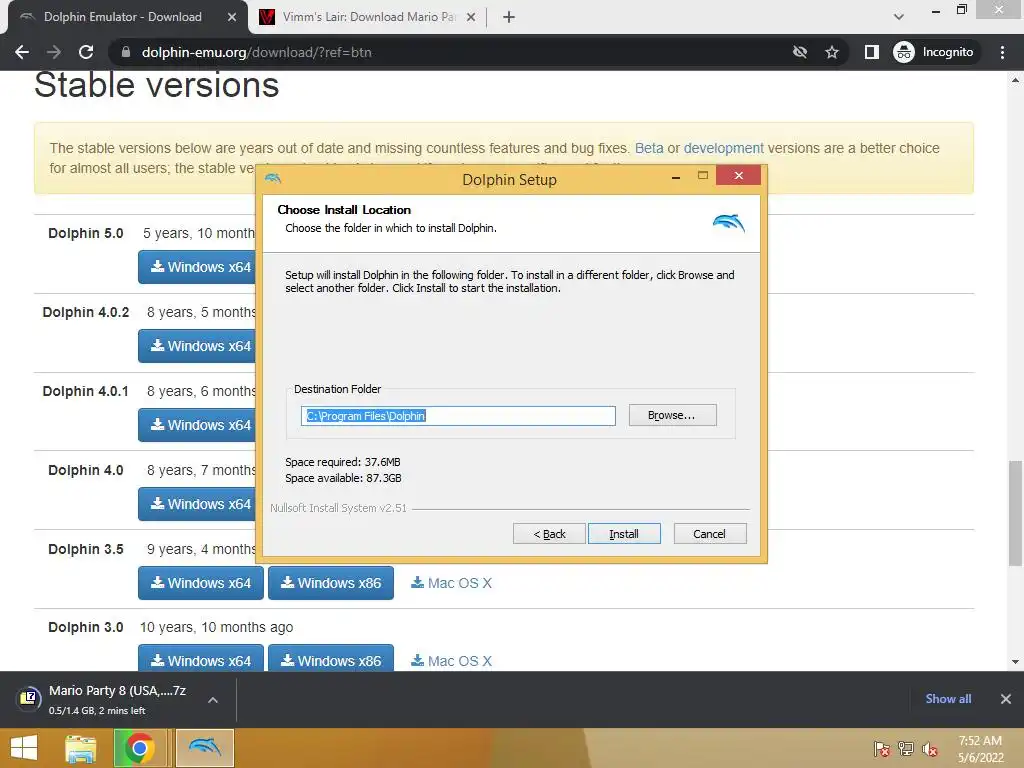Switch to the Vimm's Lair tab
Viewport: 1024px width, 768px height.
click(x=368, y=17)
